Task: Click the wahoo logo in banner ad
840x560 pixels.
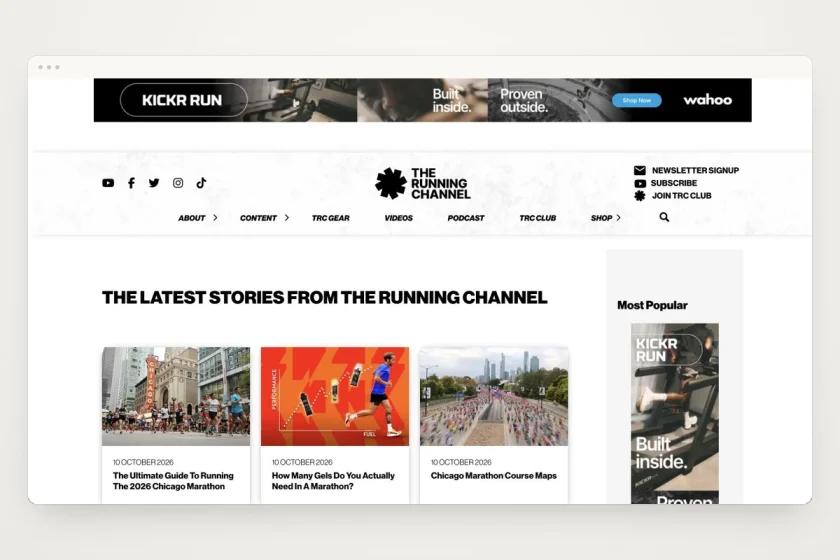Action: (x=708, y=100)
